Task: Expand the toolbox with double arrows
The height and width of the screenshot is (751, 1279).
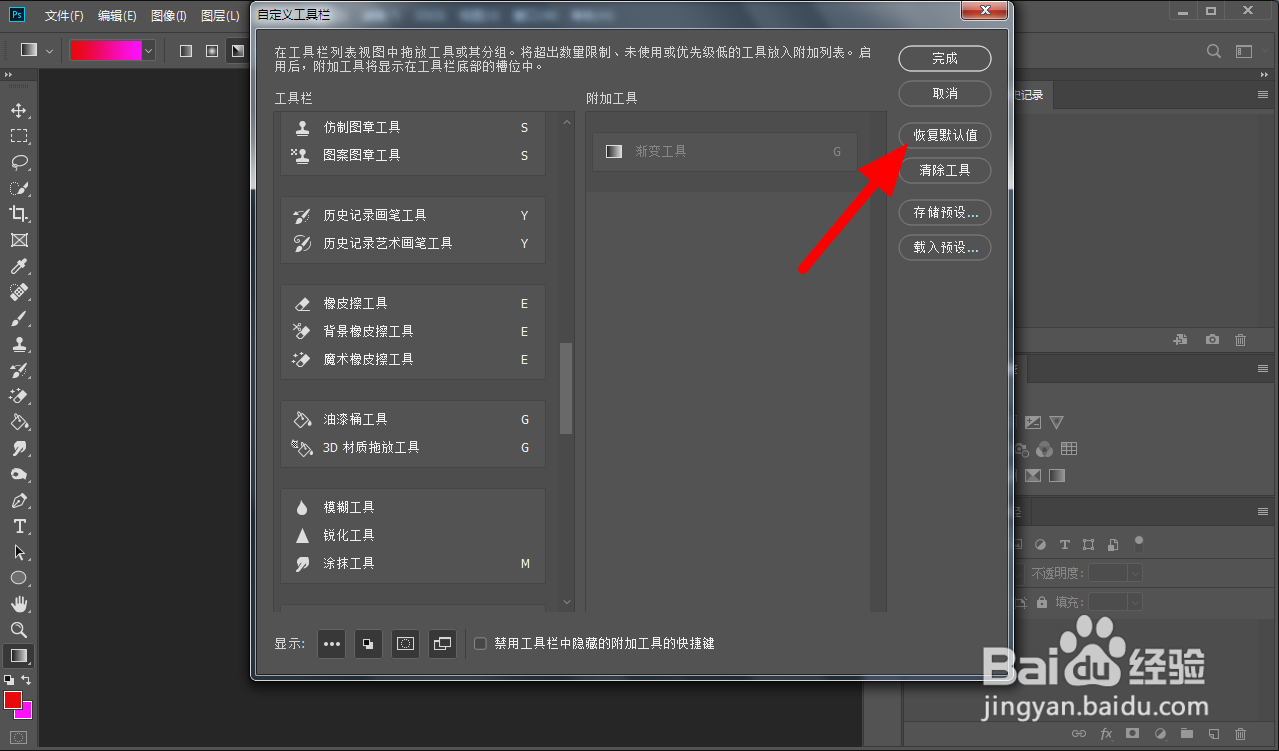Action: 8,75
